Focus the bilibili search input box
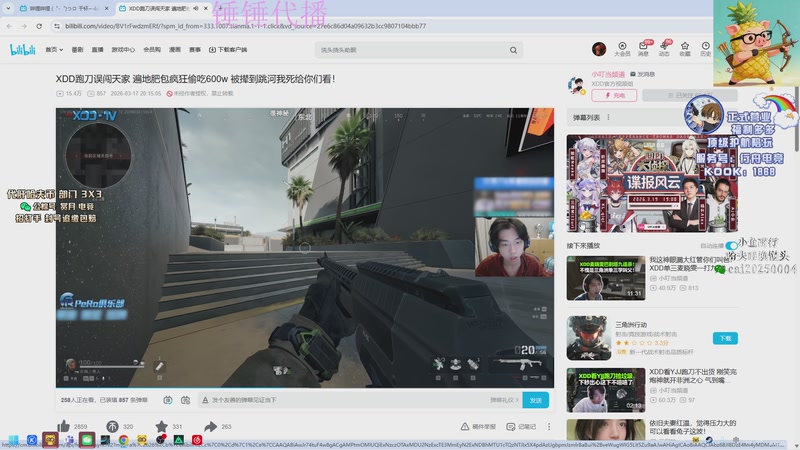This screenshot has width=800, height=450. pyautogui.click(x=411, y=50)
